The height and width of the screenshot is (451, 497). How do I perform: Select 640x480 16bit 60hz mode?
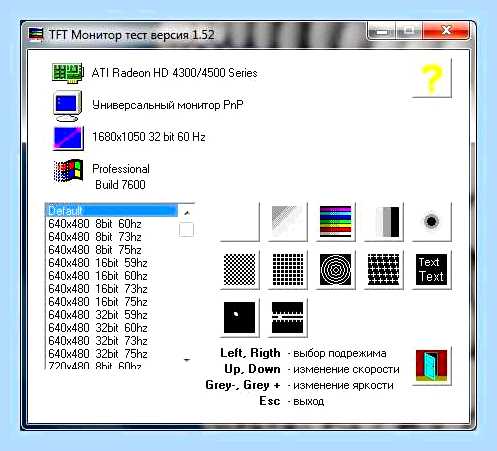click(x=111, y=276)
